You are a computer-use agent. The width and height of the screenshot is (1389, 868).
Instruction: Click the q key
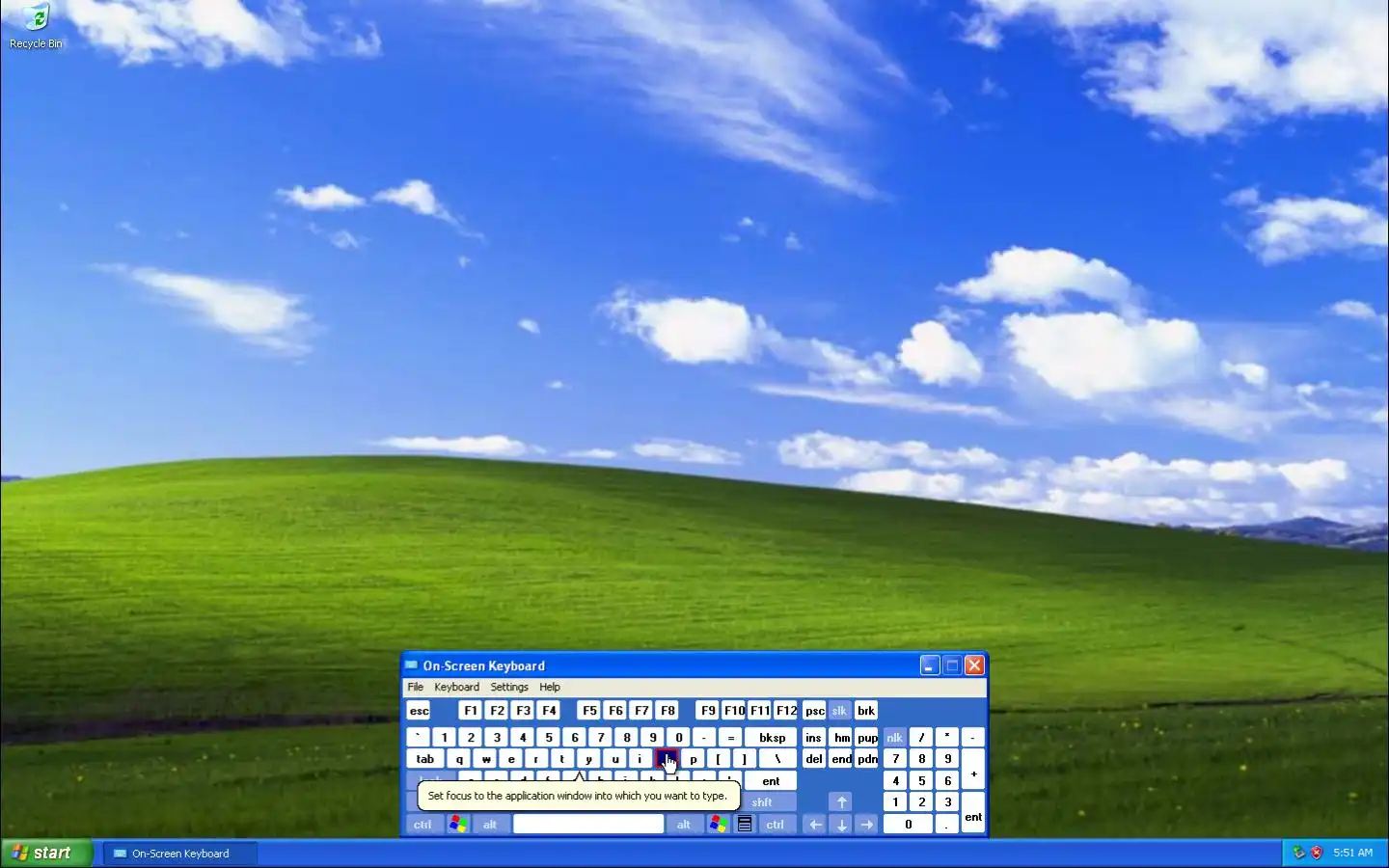pos(459,759)
